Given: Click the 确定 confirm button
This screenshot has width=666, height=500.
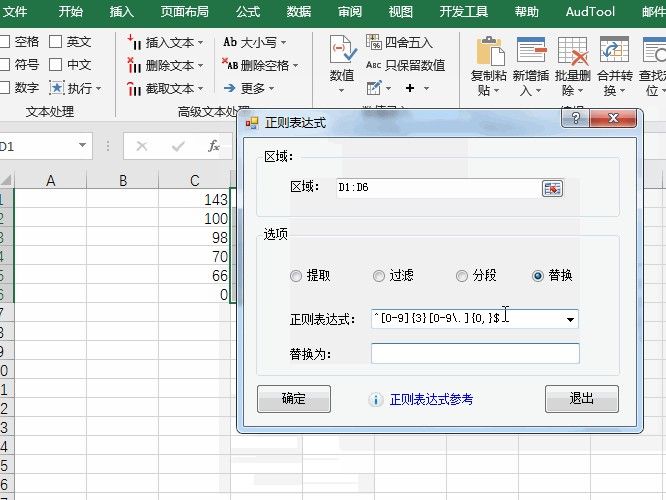Looking at the screenshot, I should pos(293,399).
